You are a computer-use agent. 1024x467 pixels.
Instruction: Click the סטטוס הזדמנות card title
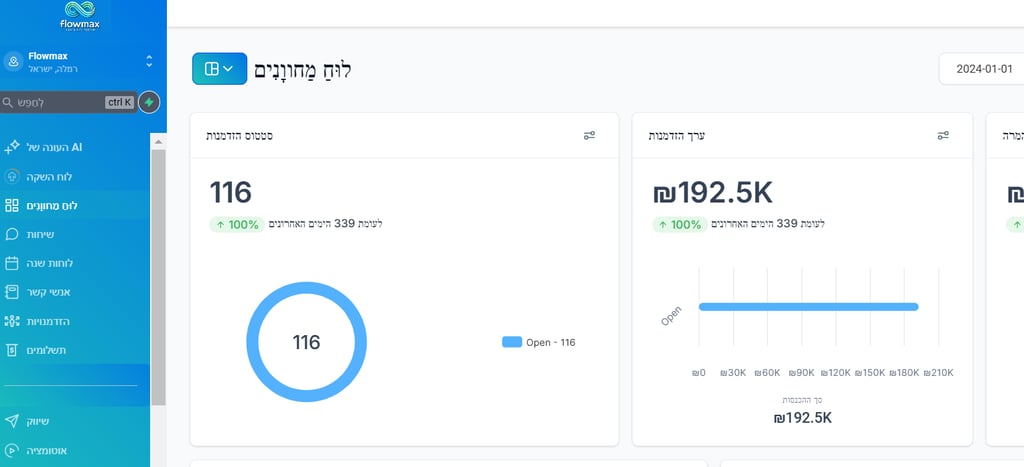click(240, 136)
